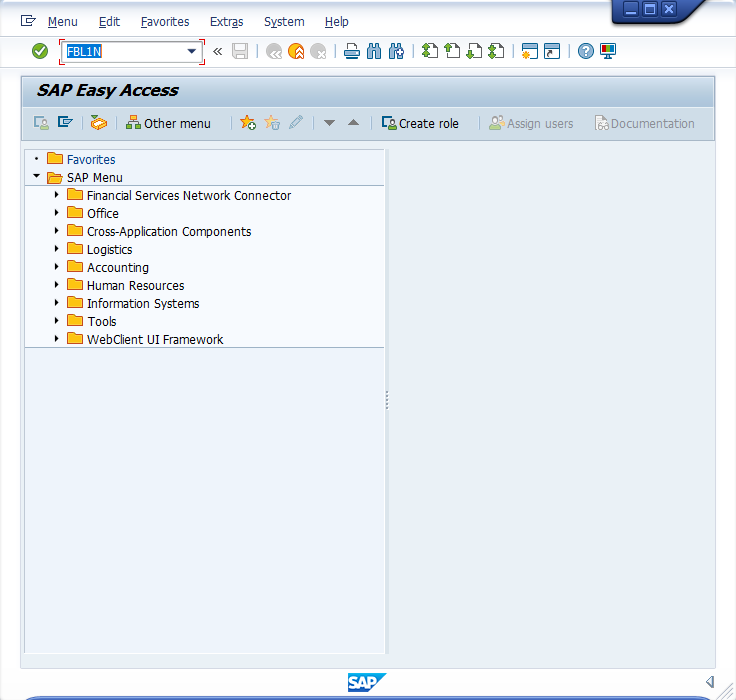Click the Customize Local Layout monitor icon

point(608,51)
